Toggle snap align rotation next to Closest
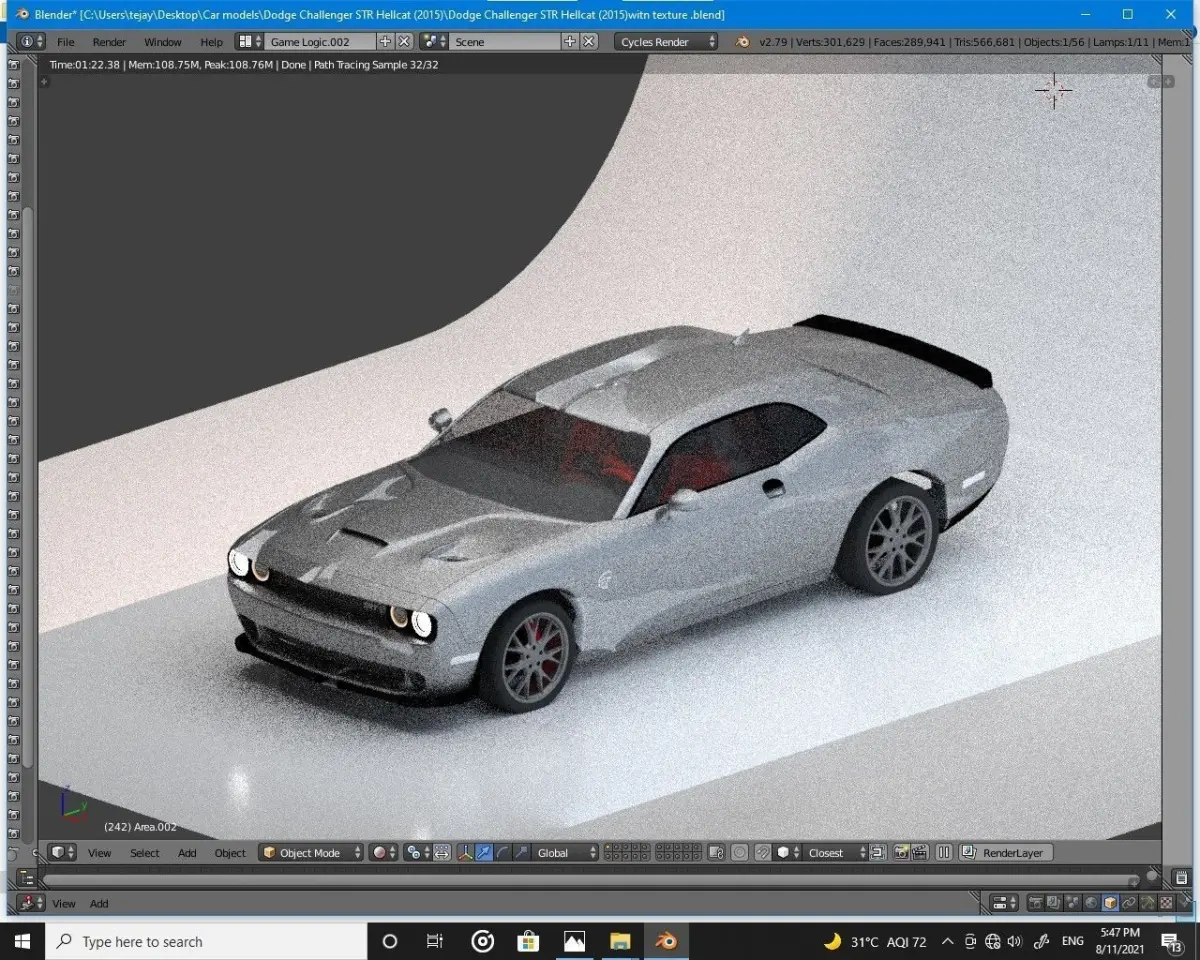This screenshot has width=1200, height=960. point(877,853)
